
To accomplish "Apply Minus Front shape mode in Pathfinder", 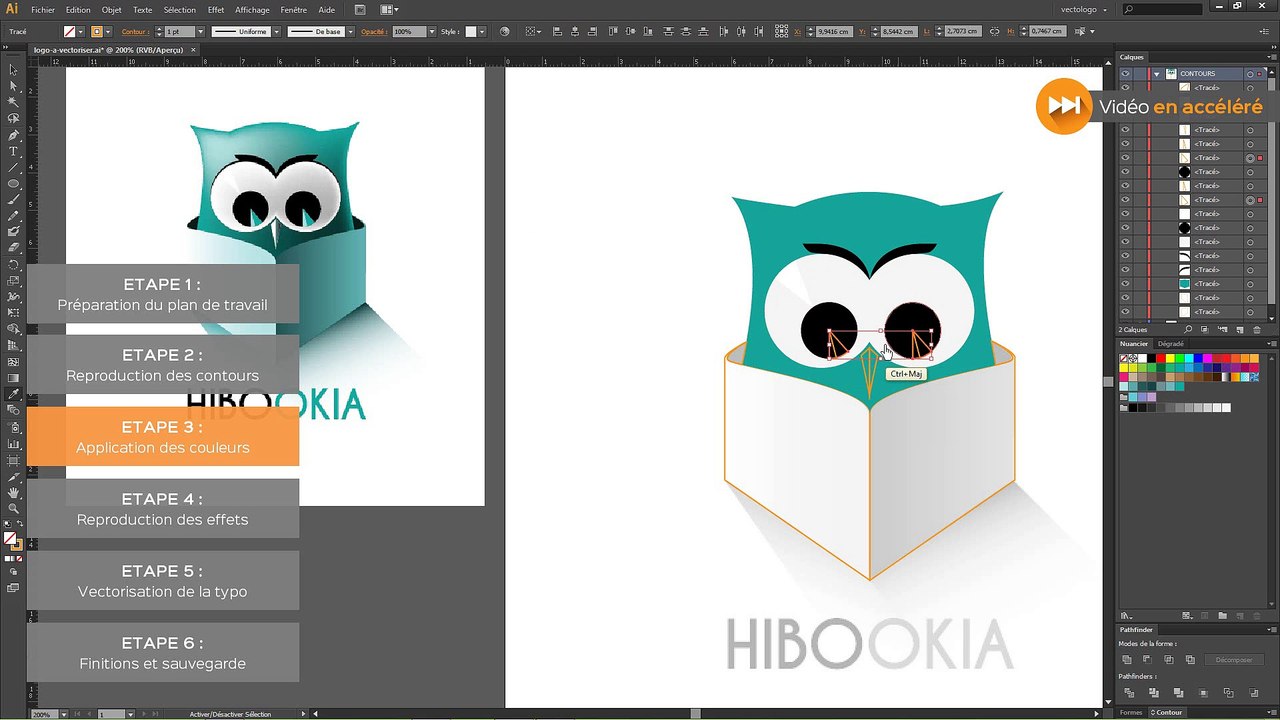I will click(x=1148, y=660).
